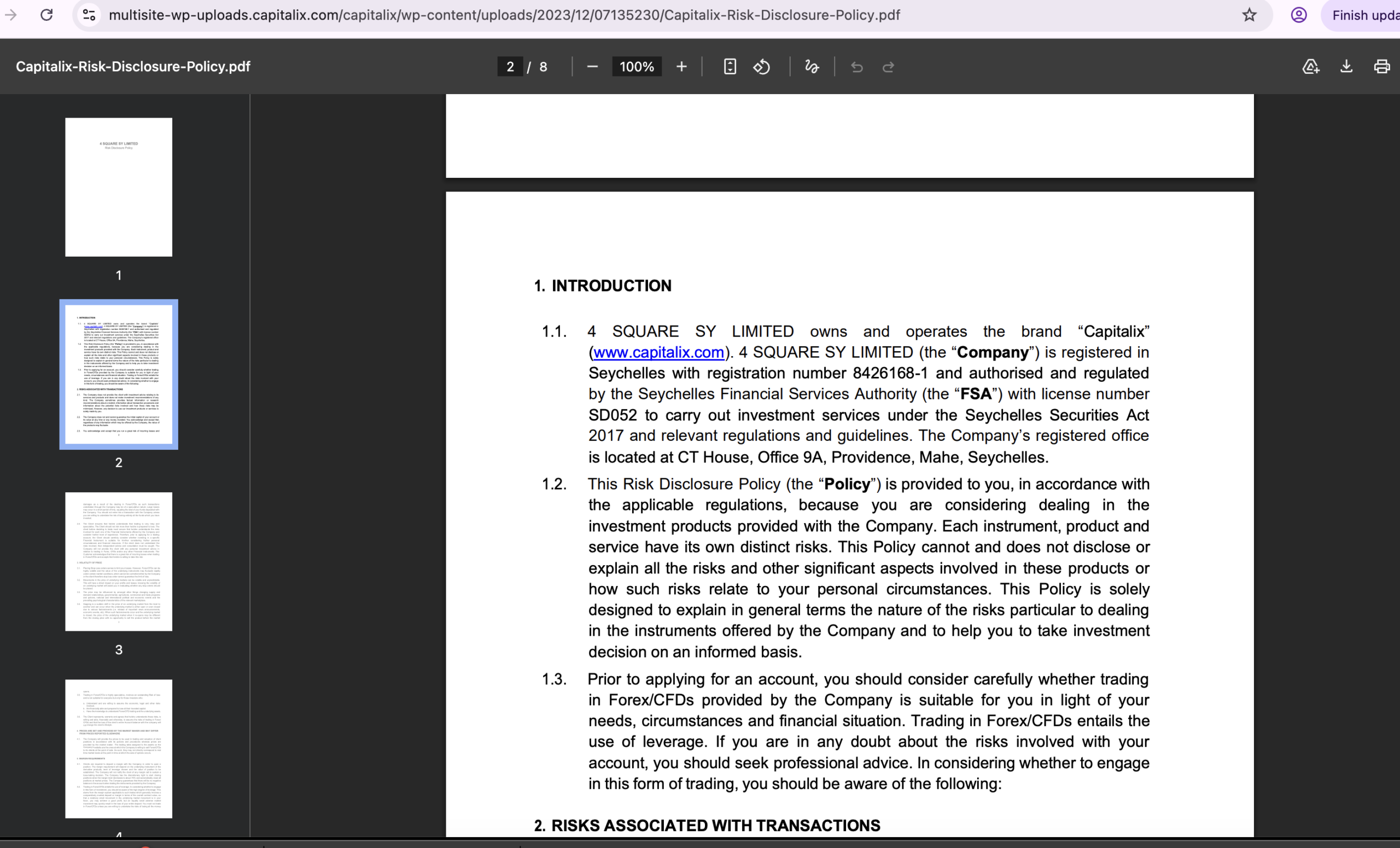The image size is (1400, 848).
Task: Click the bold word 'Company' in paragraph 1.1
Action: pyautogui.click(x=993, y=352)
